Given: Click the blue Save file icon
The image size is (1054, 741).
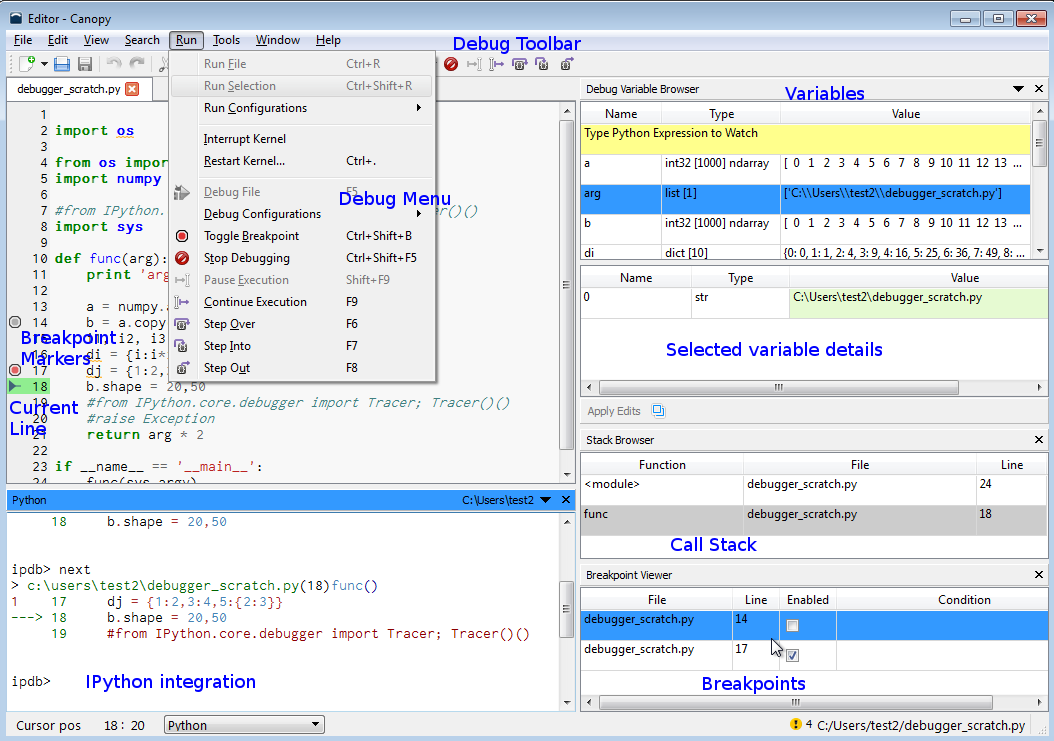Looking at the screenshot, I should (x=62, y=64).
